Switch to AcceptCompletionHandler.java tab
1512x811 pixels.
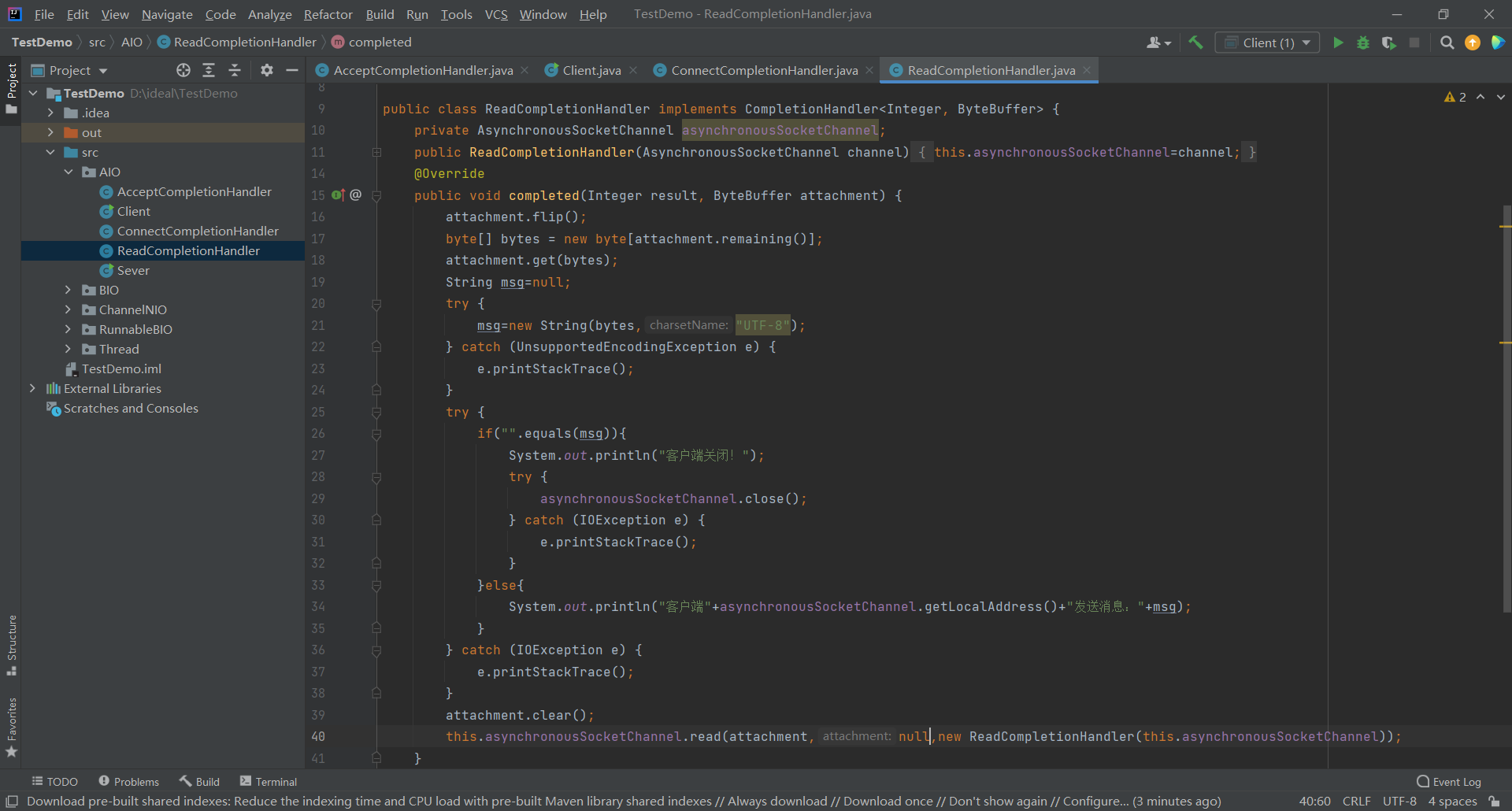423,70
